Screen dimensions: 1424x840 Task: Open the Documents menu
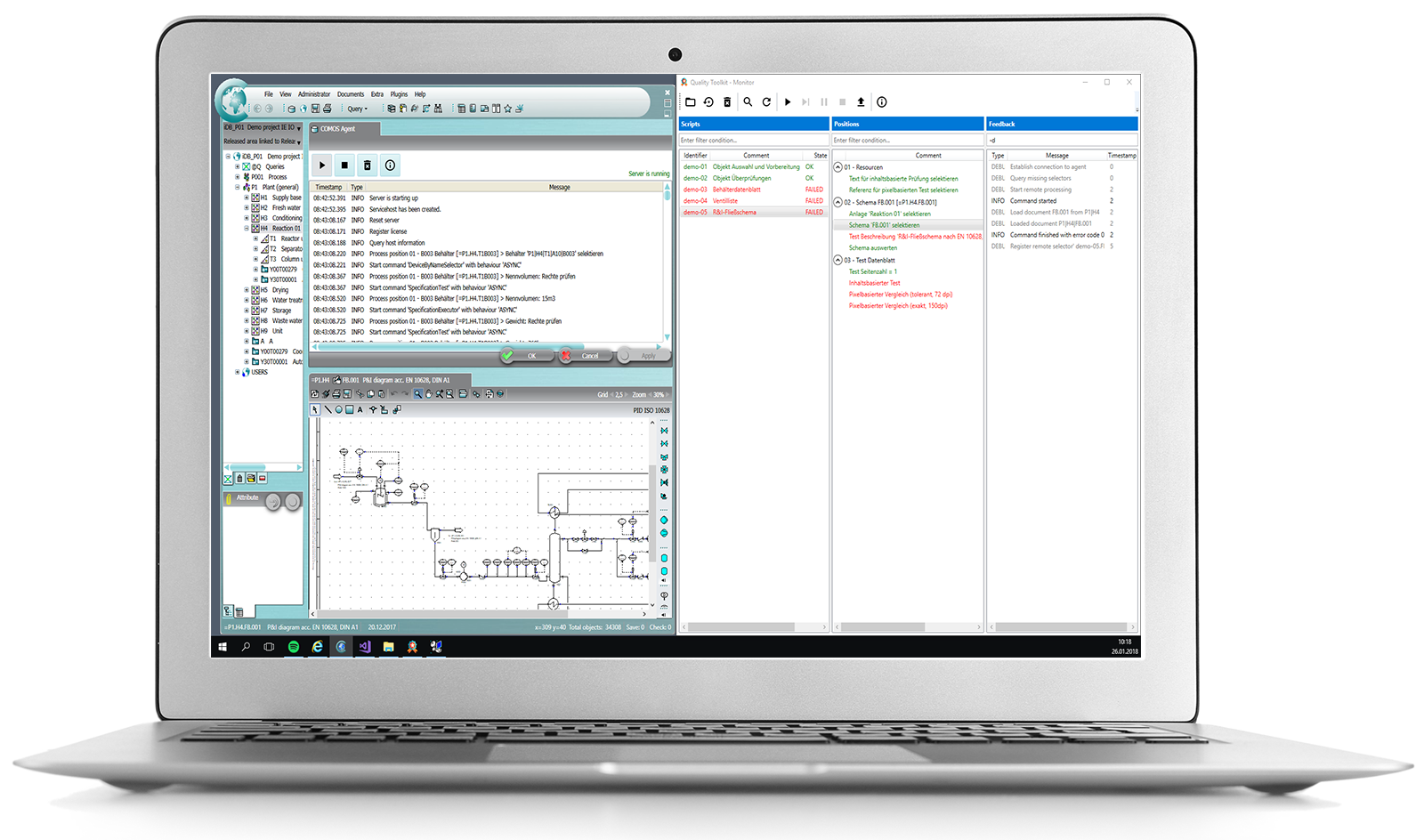click(350, 94)
